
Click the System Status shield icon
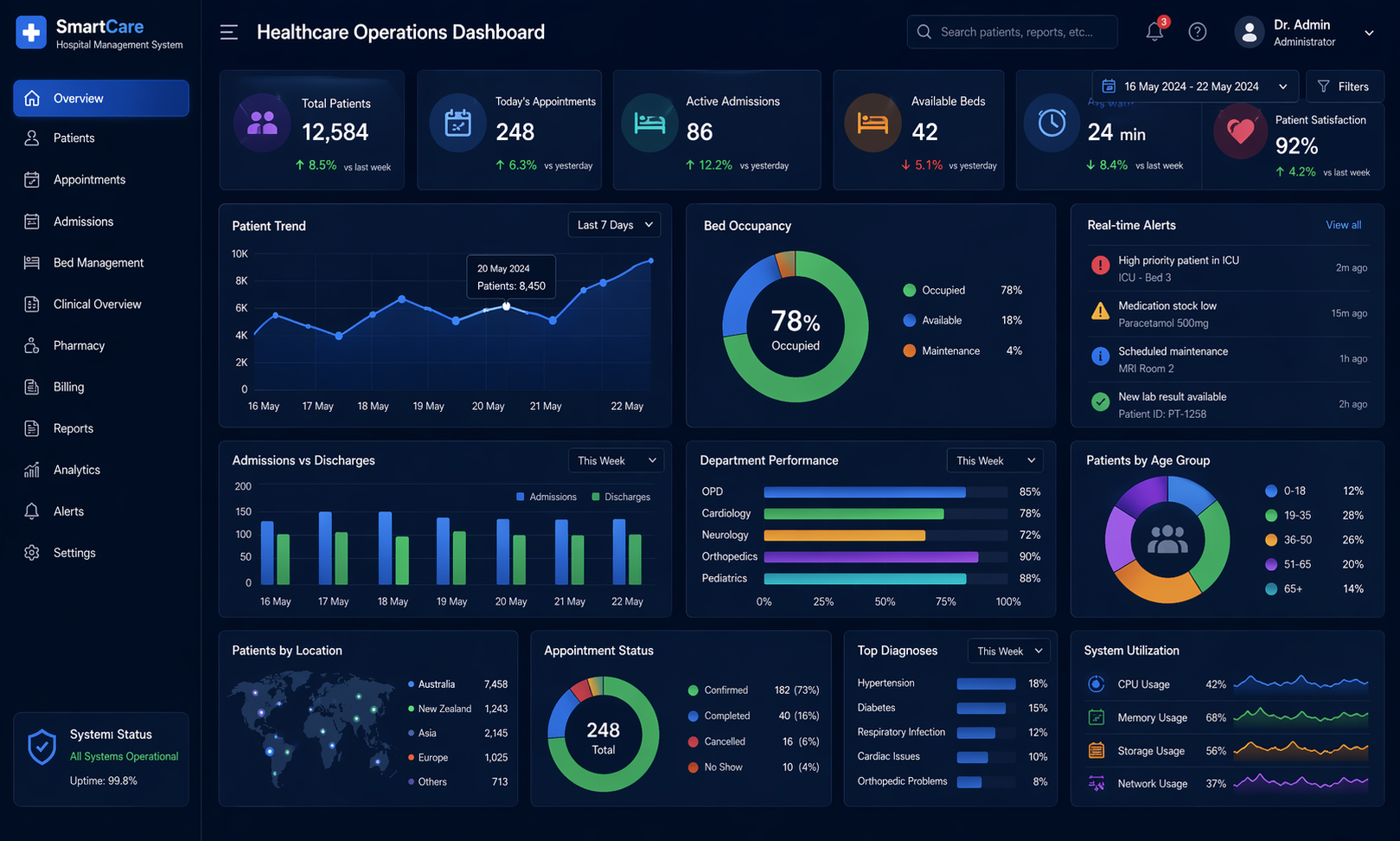42,747
